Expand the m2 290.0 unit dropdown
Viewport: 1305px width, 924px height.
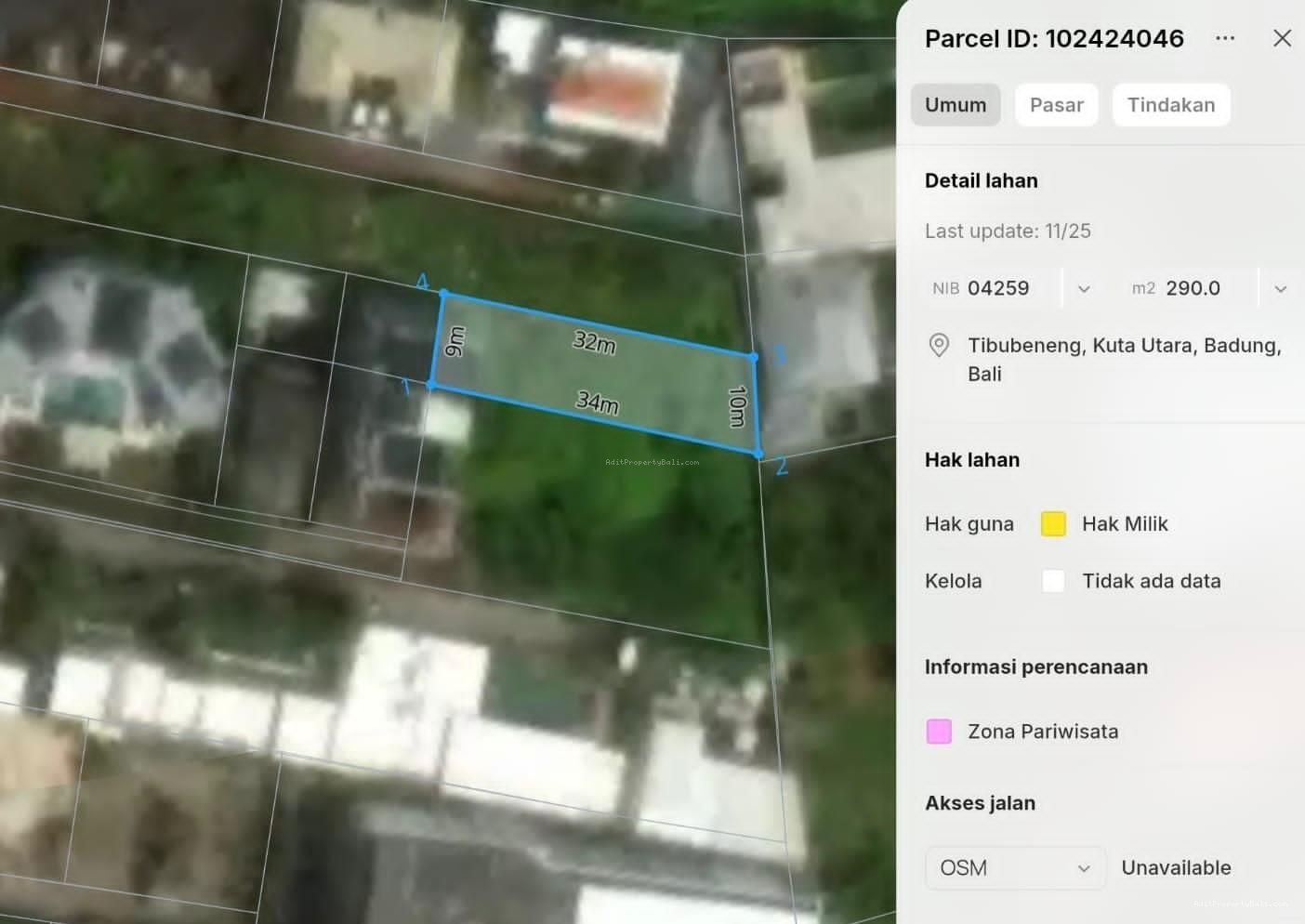tap(1280, 289)
